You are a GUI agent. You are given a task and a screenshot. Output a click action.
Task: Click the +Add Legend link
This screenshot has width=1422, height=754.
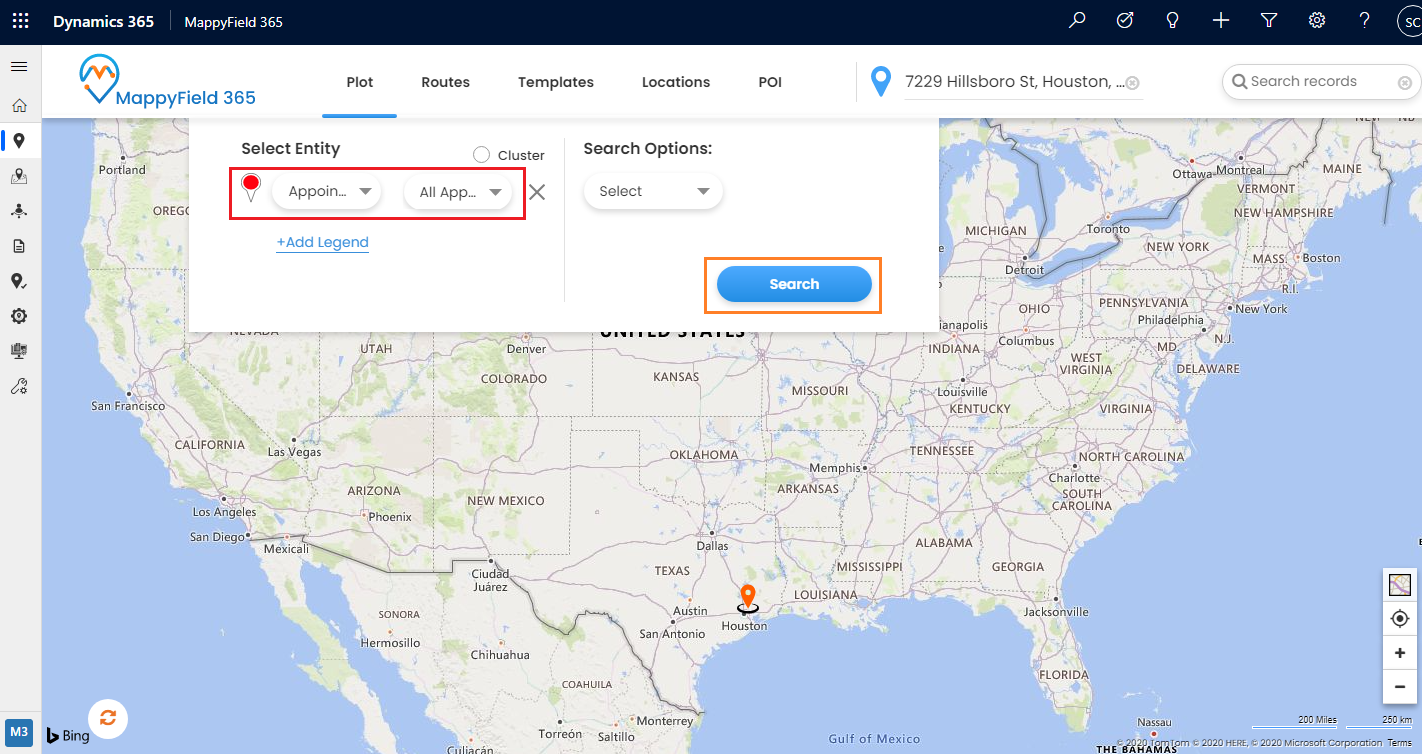(x=322, y=242)
